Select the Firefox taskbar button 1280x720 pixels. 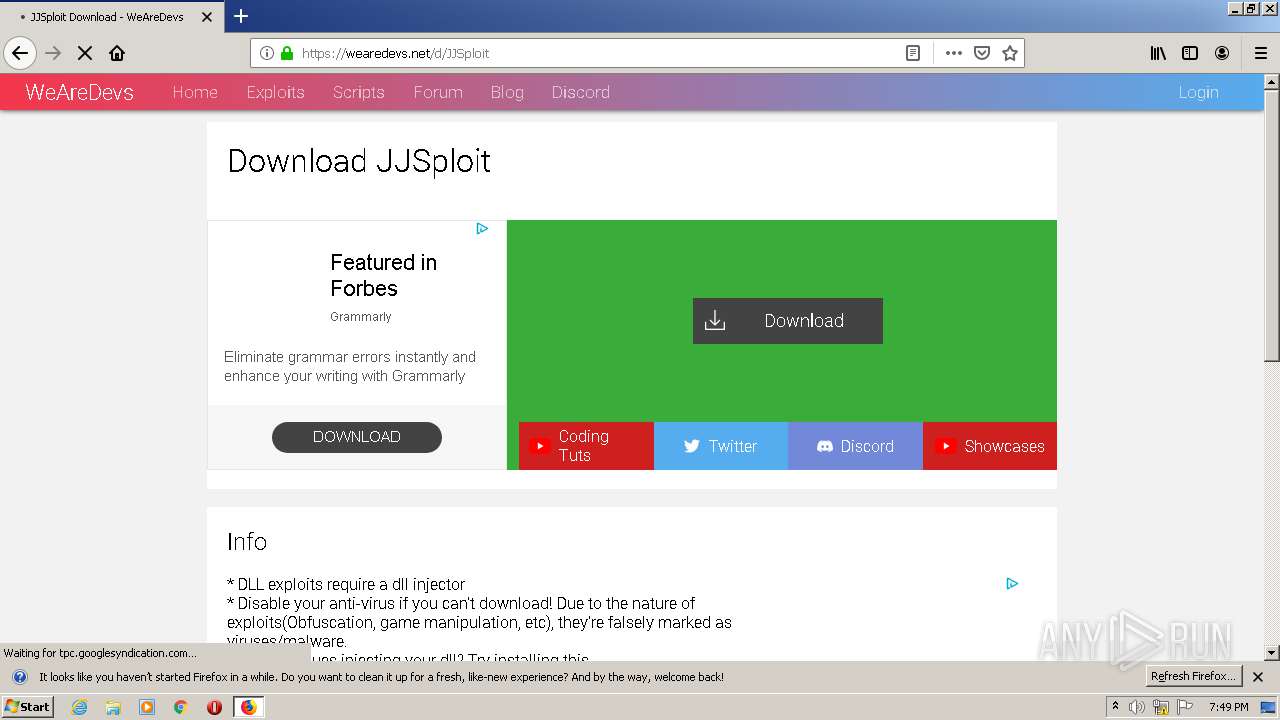pos(248,707)
